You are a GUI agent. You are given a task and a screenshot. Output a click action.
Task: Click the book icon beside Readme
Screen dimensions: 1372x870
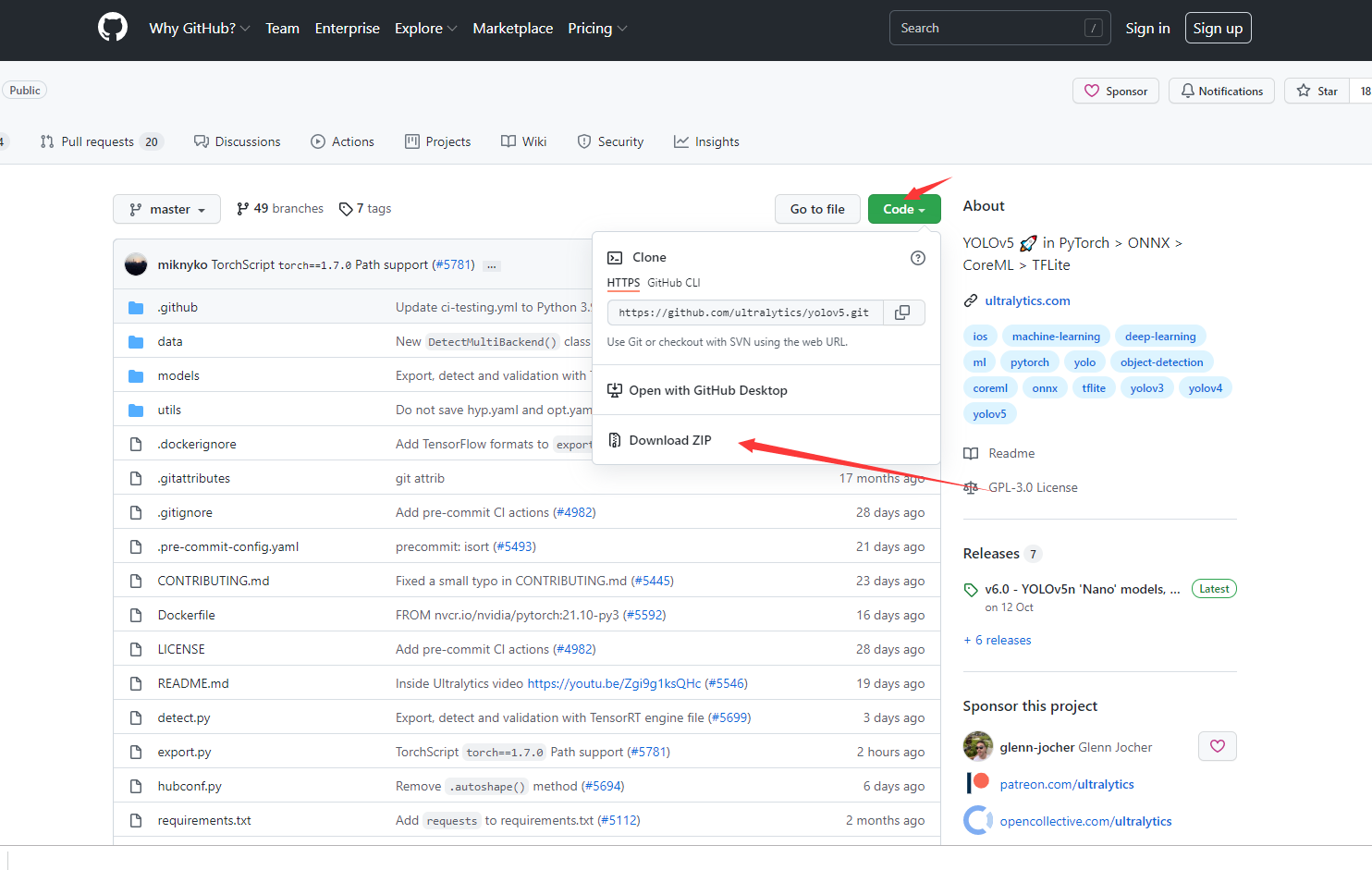click(x=971, y=454)
